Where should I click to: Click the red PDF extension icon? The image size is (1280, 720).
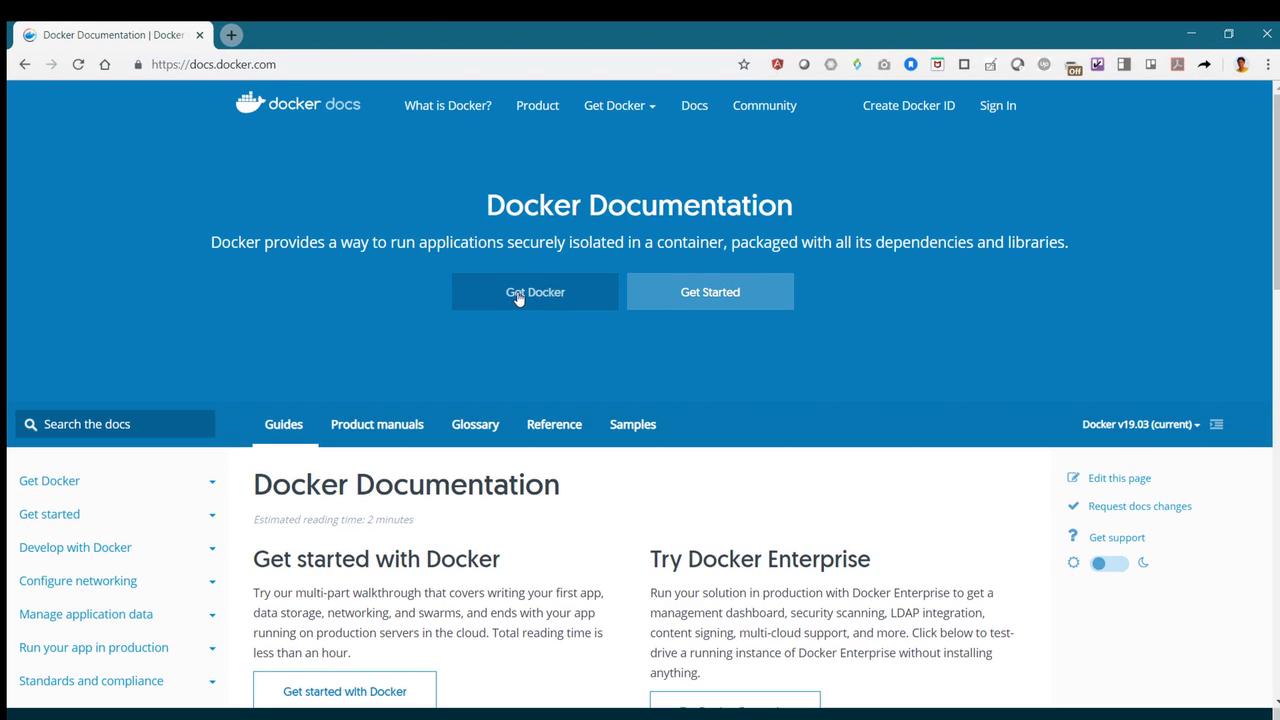pyautogui.click(x=1177, y=64)
